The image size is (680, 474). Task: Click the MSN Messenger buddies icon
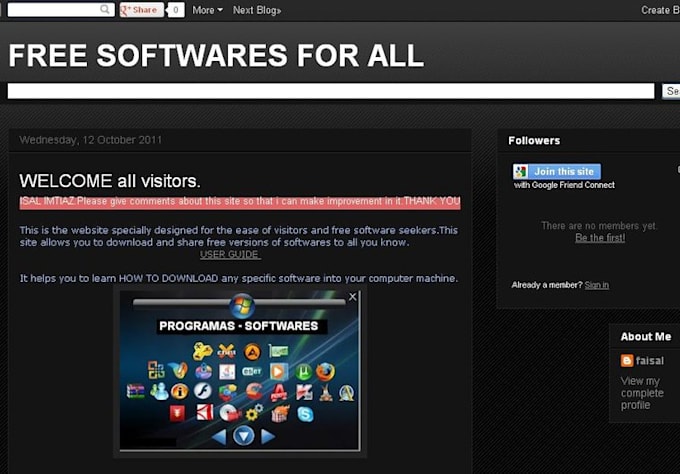pos(159,391)
